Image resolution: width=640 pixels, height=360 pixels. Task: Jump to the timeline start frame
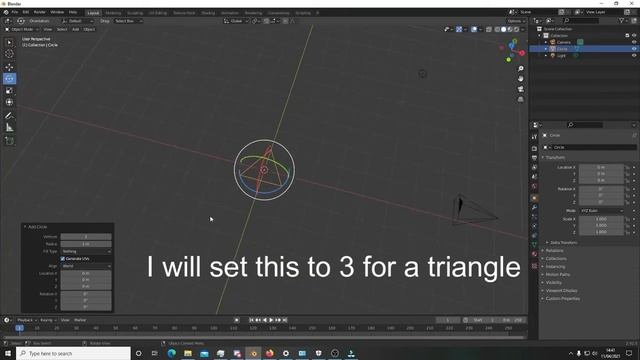251,320
